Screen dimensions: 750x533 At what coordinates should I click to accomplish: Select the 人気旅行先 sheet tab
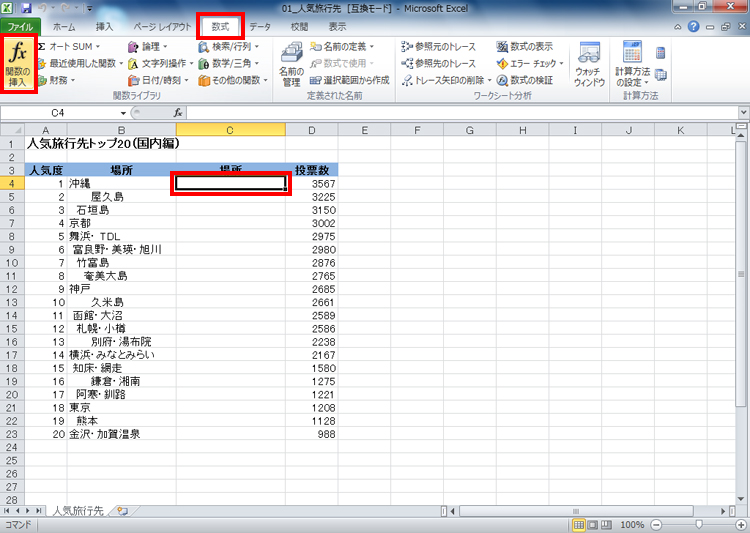click(78, 511)
